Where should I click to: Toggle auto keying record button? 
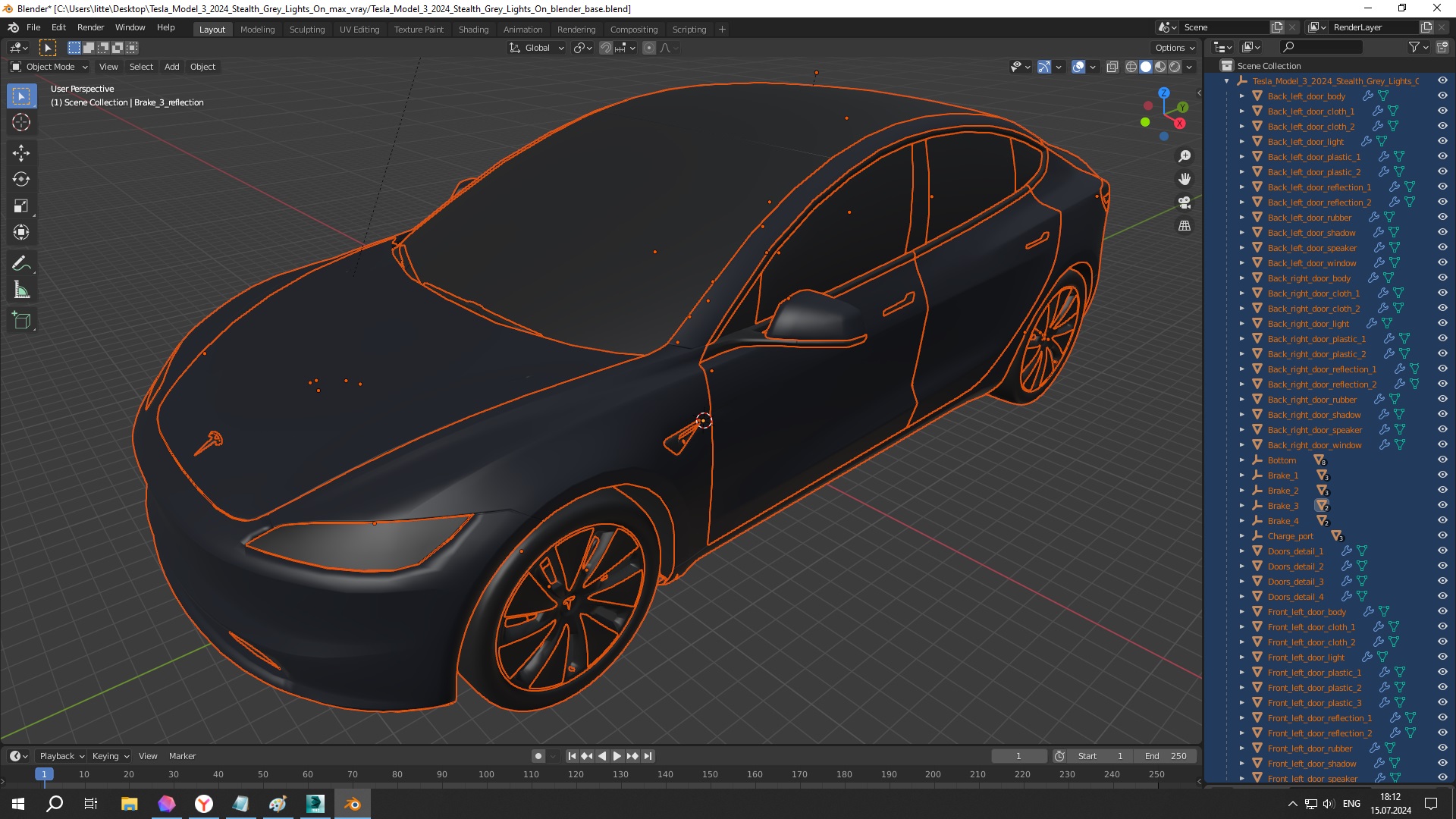click(538, 756)
